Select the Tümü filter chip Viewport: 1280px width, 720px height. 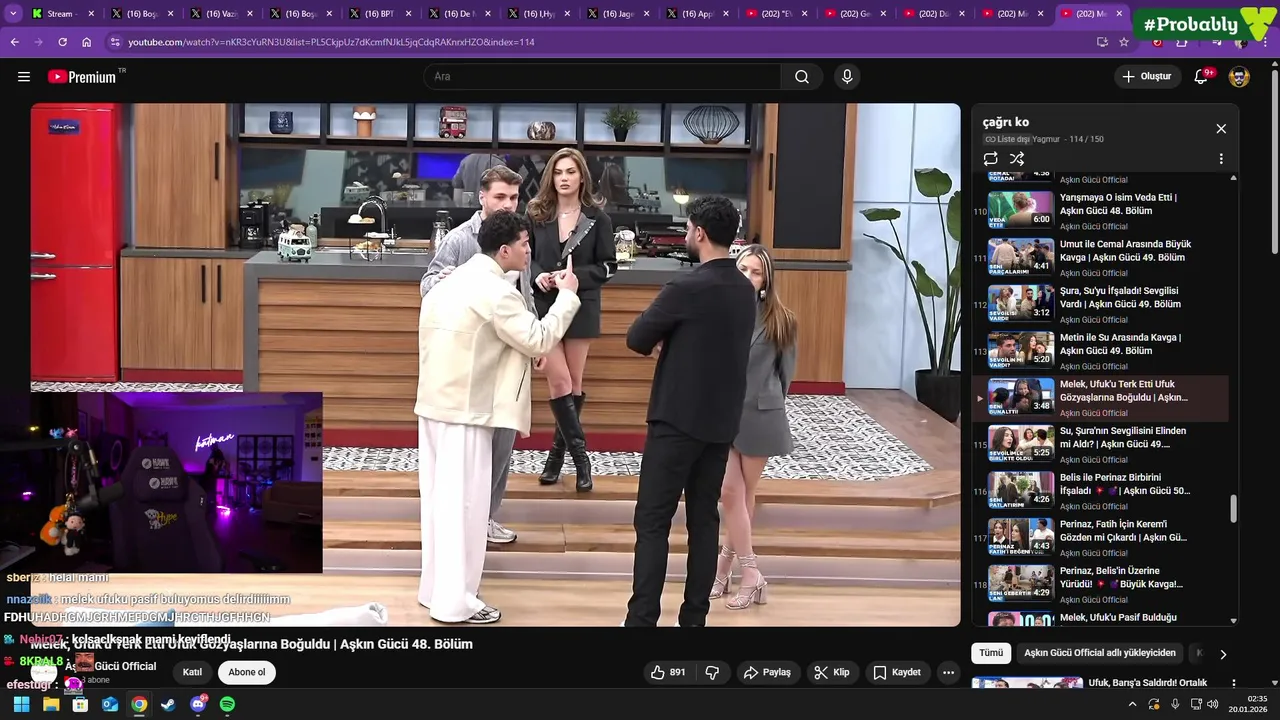[x=991, y=653]
